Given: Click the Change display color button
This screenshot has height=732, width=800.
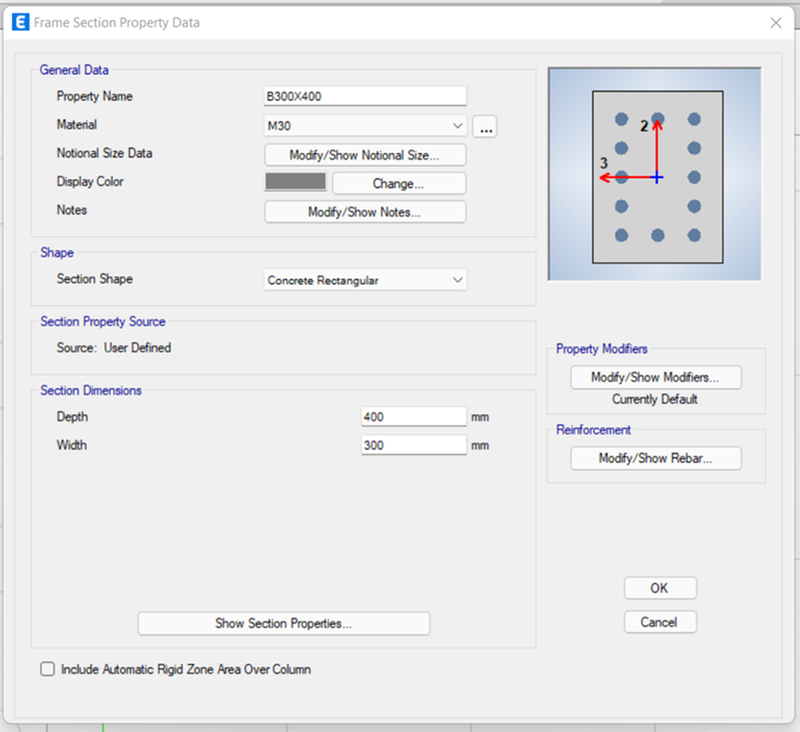Looking at the screenshot, I should (399, 183).
